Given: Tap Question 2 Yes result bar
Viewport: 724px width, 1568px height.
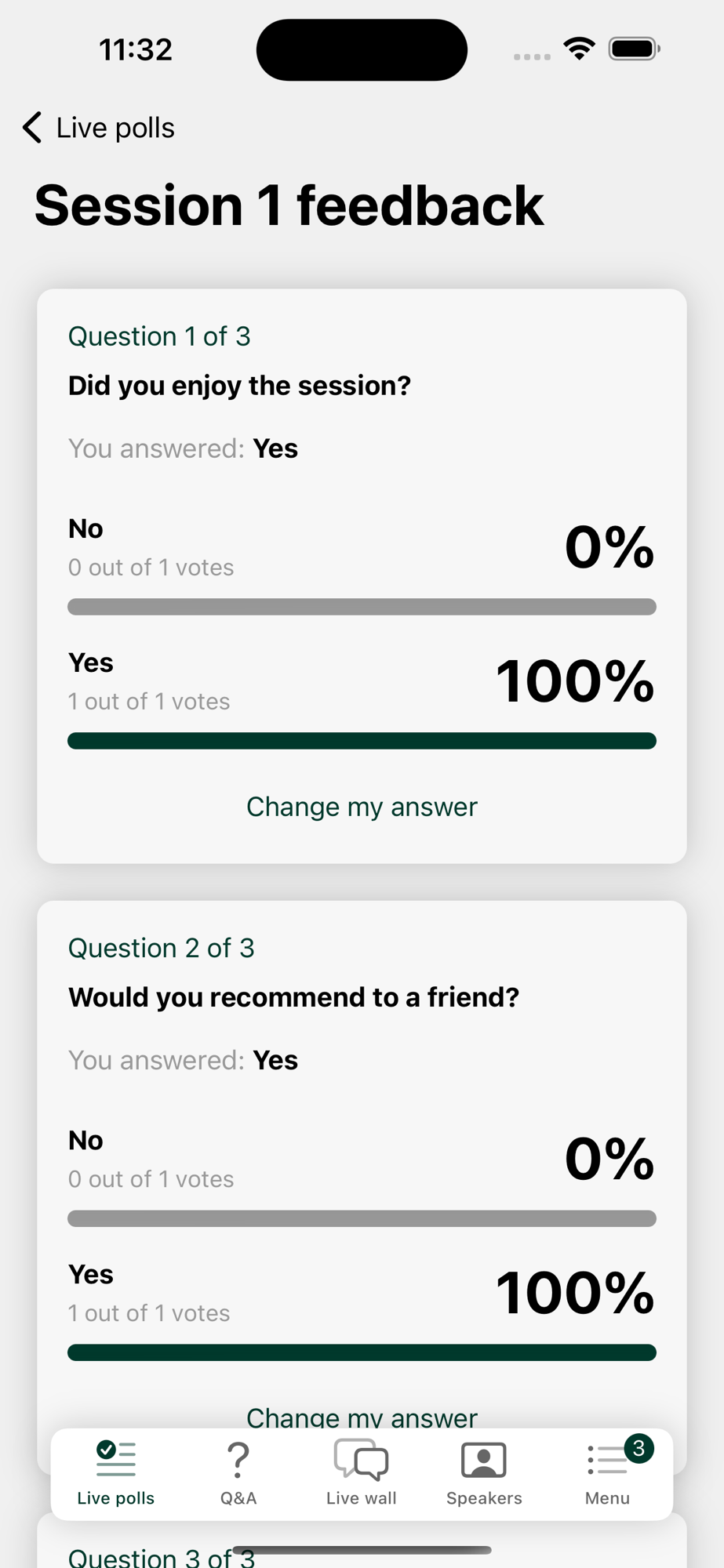Looking at the screenshot, I should [362, 1352].
